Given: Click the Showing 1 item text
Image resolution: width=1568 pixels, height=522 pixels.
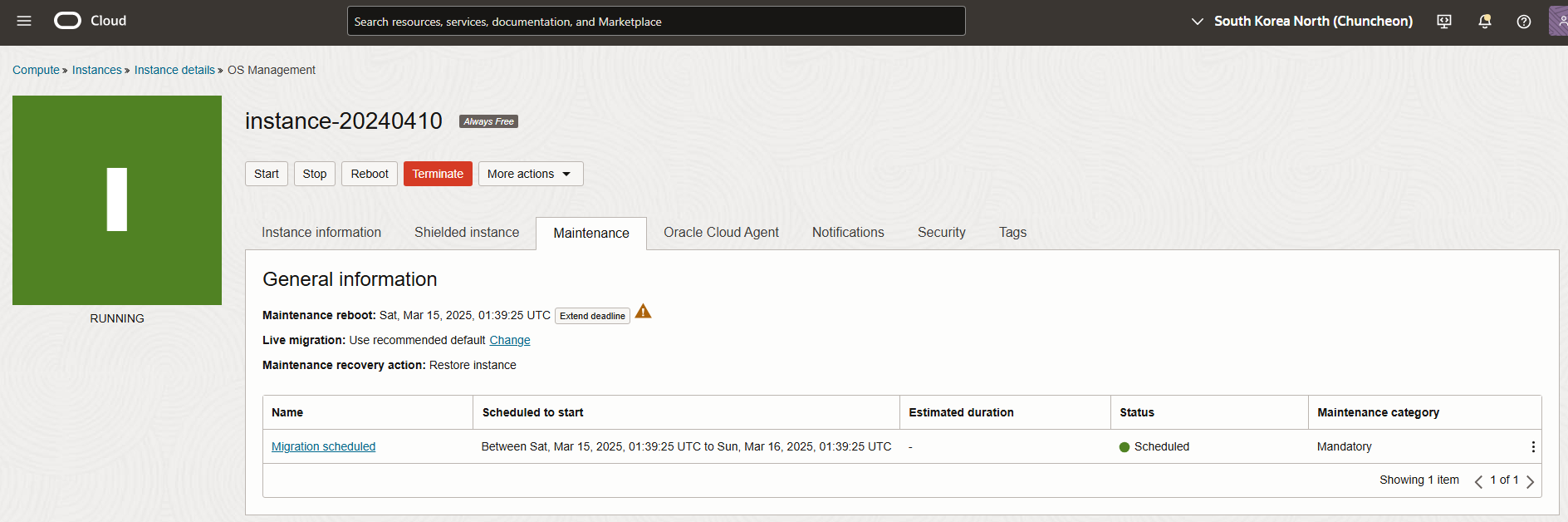Looking at the screenshot, I should 1419,480.
